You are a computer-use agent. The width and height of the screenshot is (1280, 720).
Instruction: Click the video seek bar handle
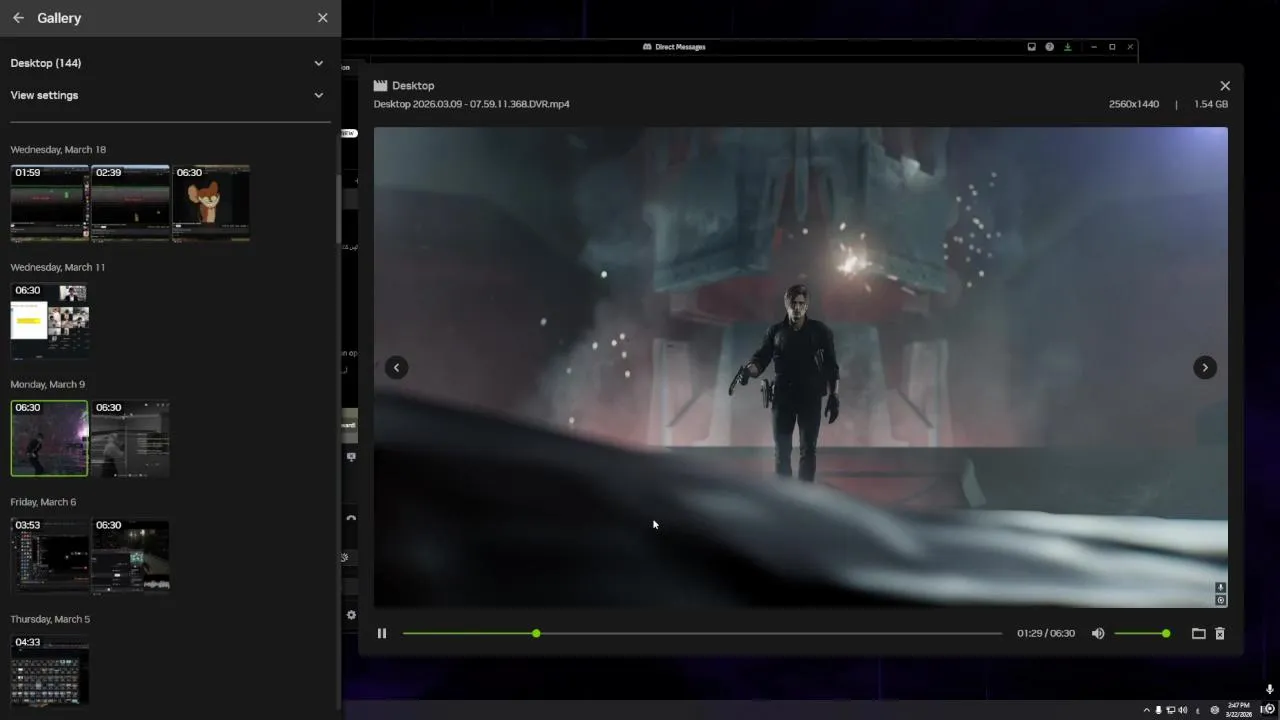[537, 633]
